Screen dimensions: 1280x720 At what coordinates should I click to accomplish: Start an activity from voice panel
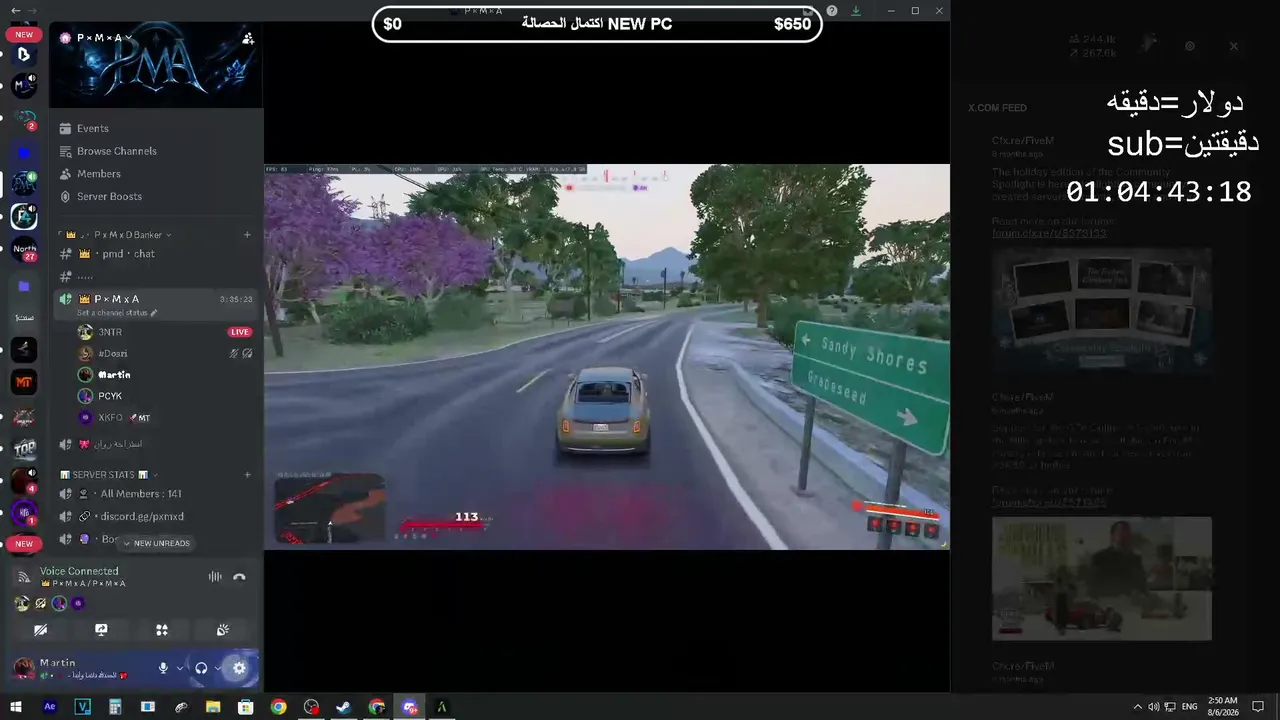[x=162, y=630]
